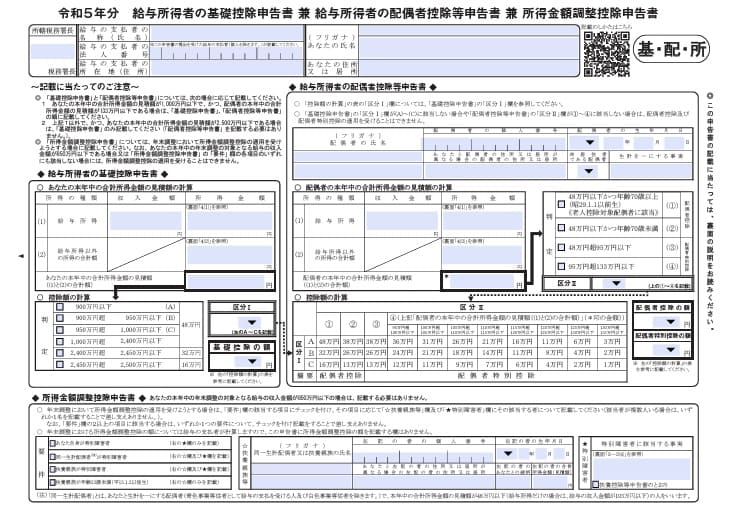Screen dimensions: 734x514
Task: Click the 給与の支払者の名称 input field
Action: (x=227, y=34)
